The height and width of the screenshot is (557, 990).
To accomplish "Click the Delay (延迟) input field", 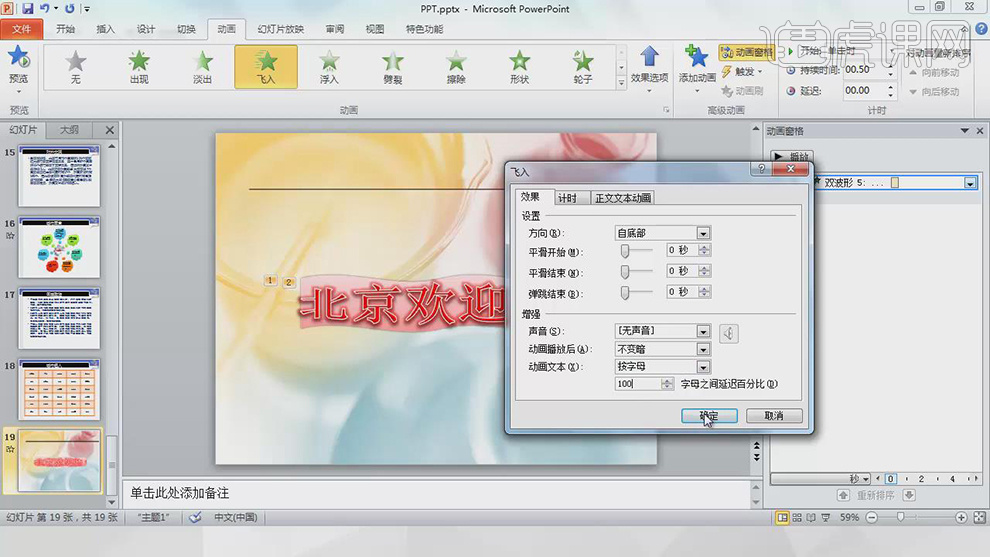I will tap(864, 90).
